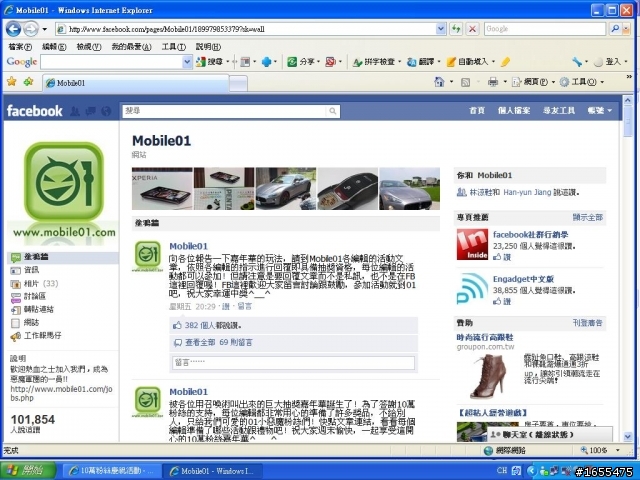Click the vertical scrollbar down arrow
The width and height of the screenshot is (640, 480).
628,436
